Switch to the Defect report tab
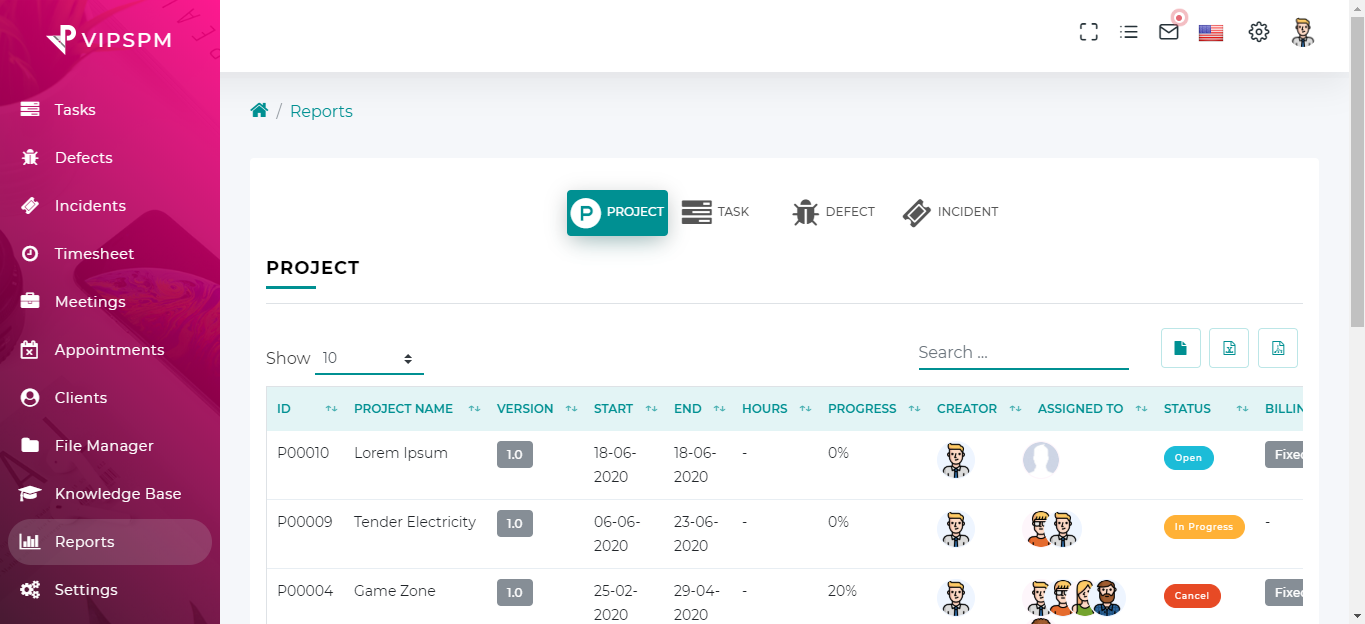This screenshot has width=1365, height=624. [833, 212]
